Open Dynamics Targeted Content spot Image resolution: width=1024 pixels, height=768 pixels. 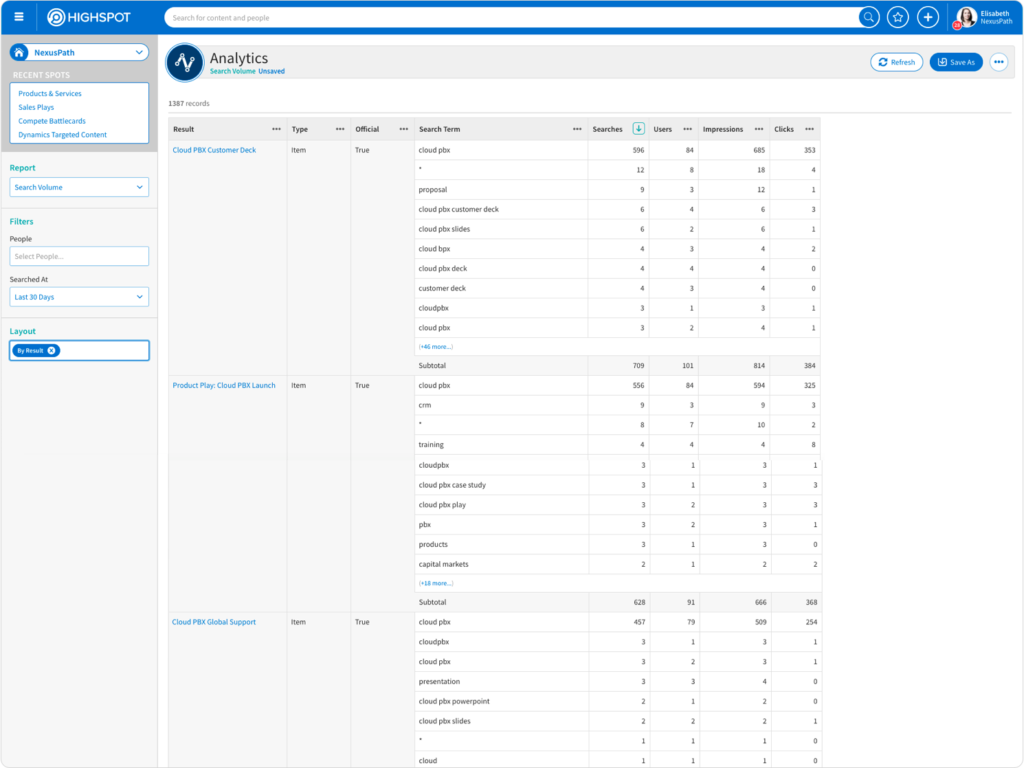tap(62, 135)
